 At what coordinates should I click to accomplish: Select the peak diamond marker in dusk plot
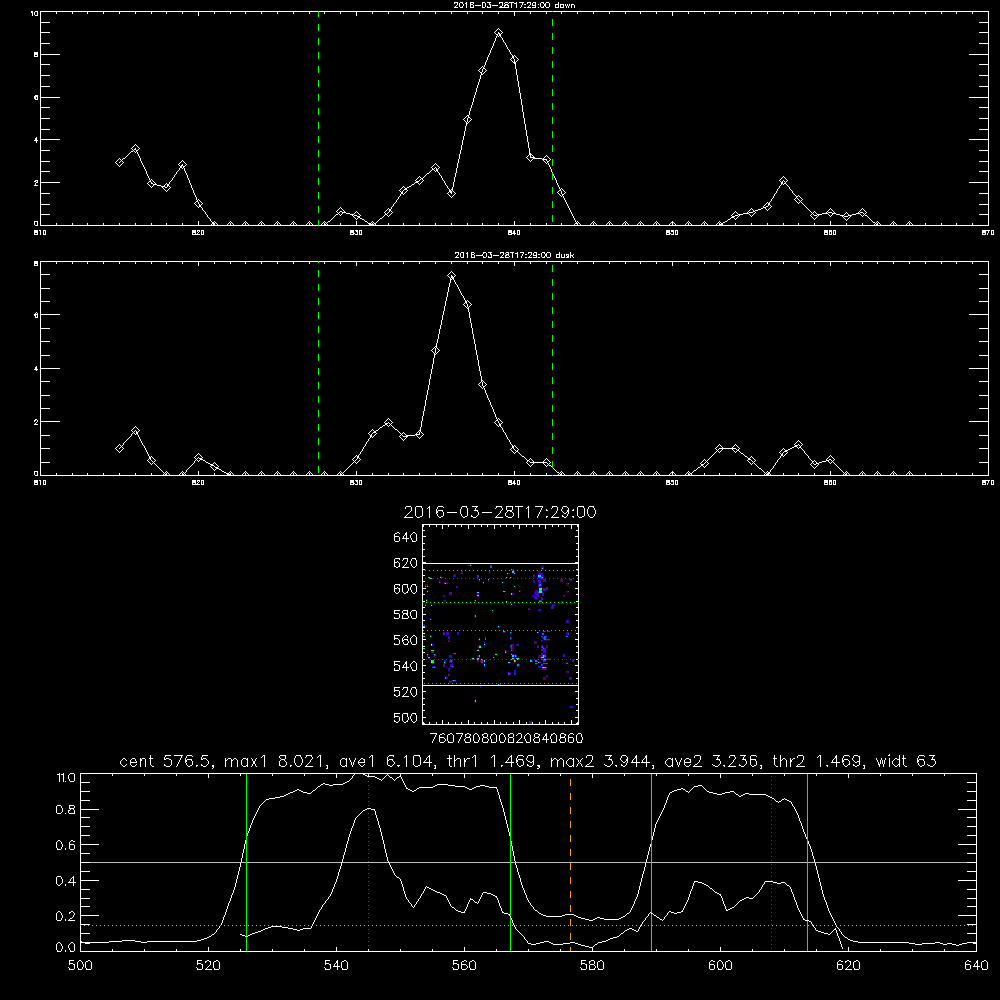tap(452, 276)
